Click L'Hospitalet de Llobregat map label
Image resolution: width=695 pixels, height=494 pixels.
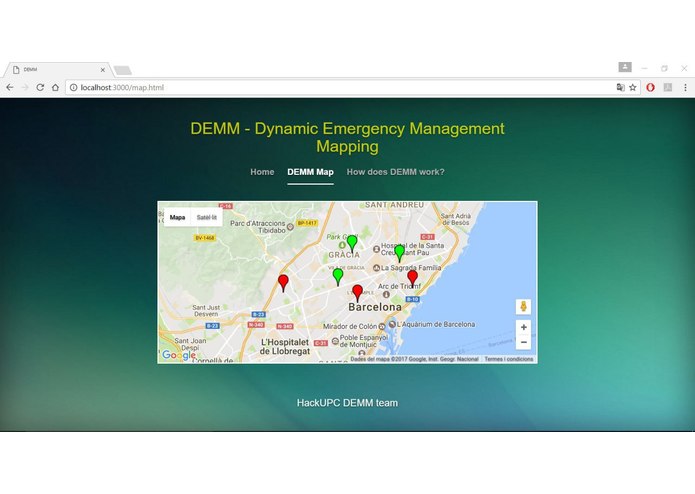point(285,346)
